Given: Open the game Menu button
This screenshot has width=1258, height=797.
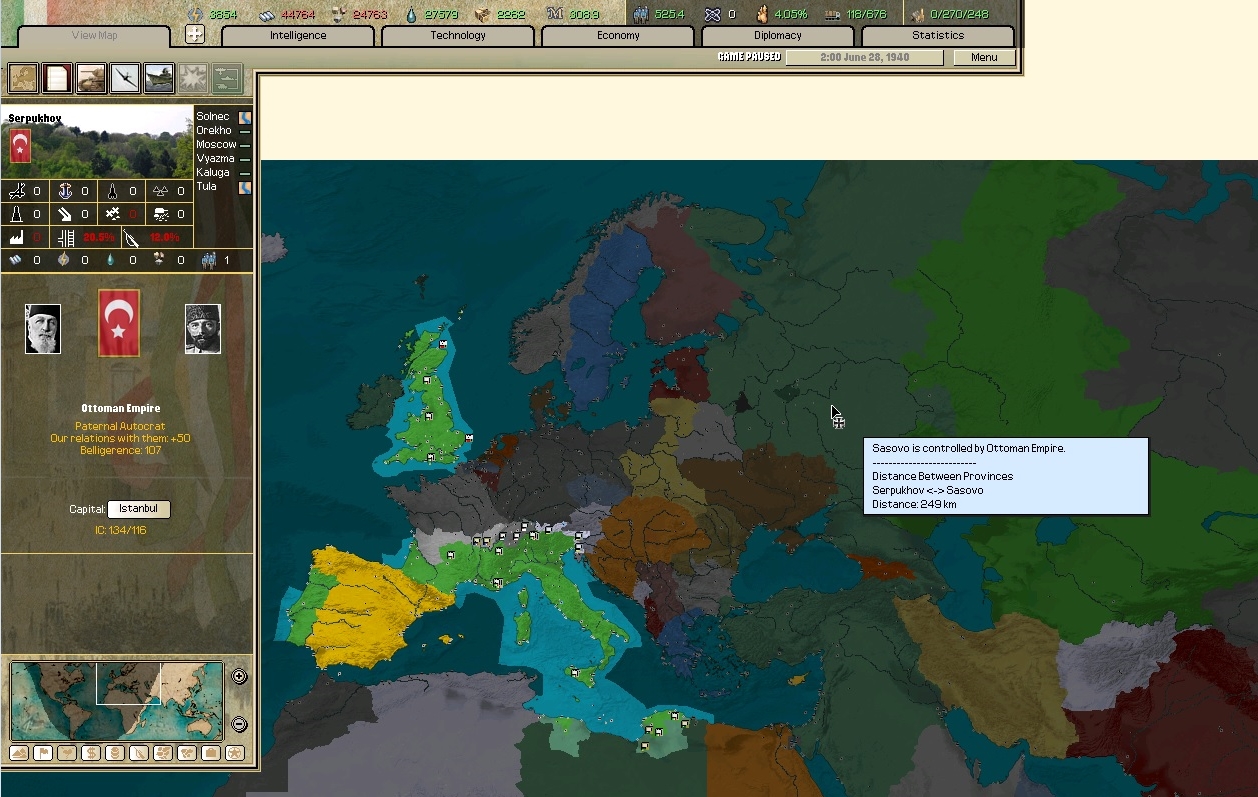Looking at the screenshot, I should (x=984, y=57).
